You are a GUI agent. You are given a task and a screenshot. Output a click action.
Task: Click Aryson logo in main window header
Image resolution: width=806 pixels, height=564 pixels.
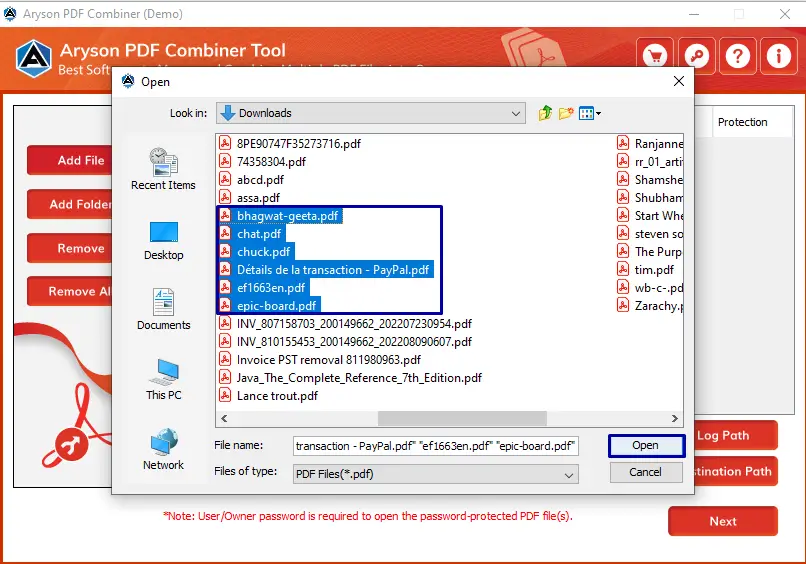[x=33, y=59]
